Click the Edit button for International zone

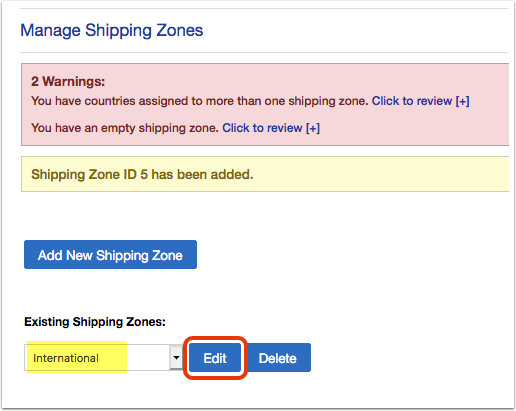[x=215, y=358]
